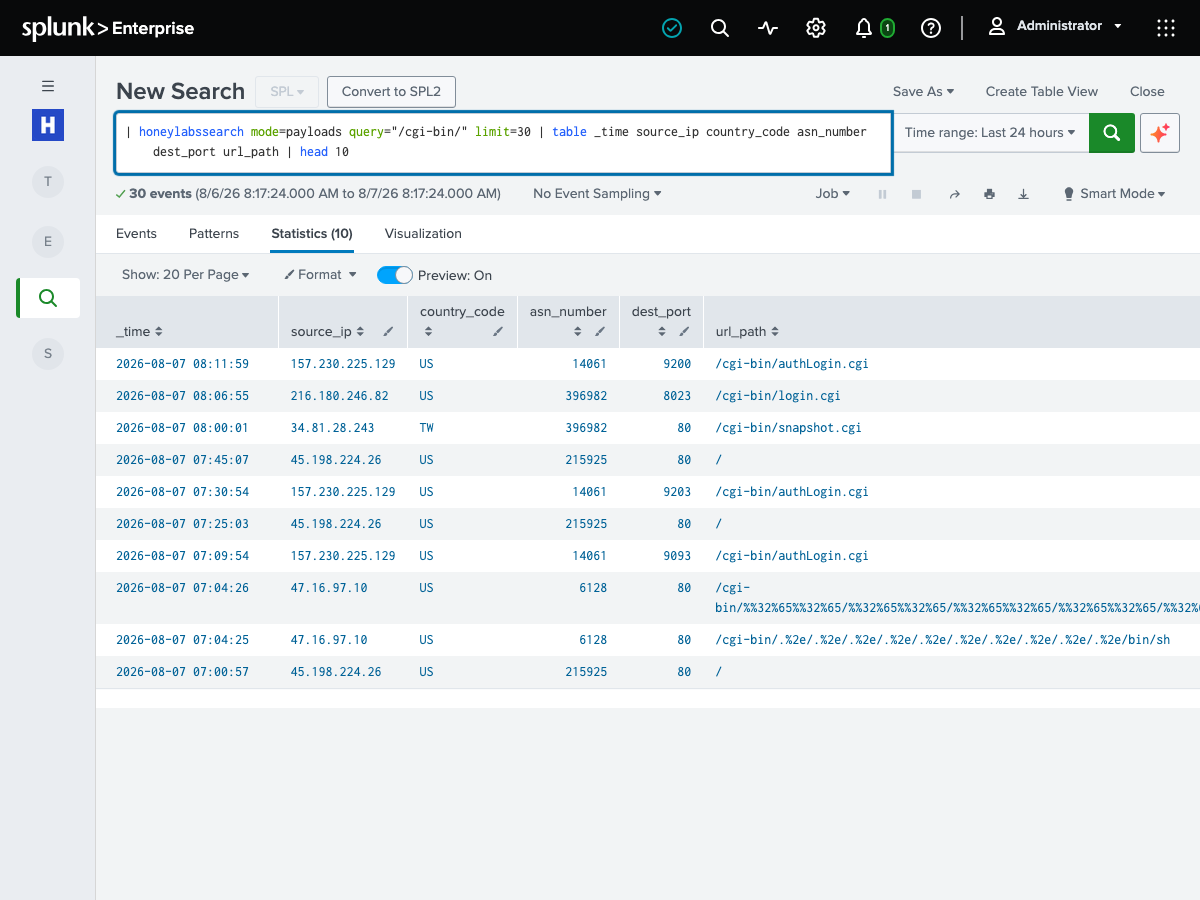Open the Show 20 Per Page dropdown
The height and width of the screenshot is (900, 1200).
click(185, 274)
